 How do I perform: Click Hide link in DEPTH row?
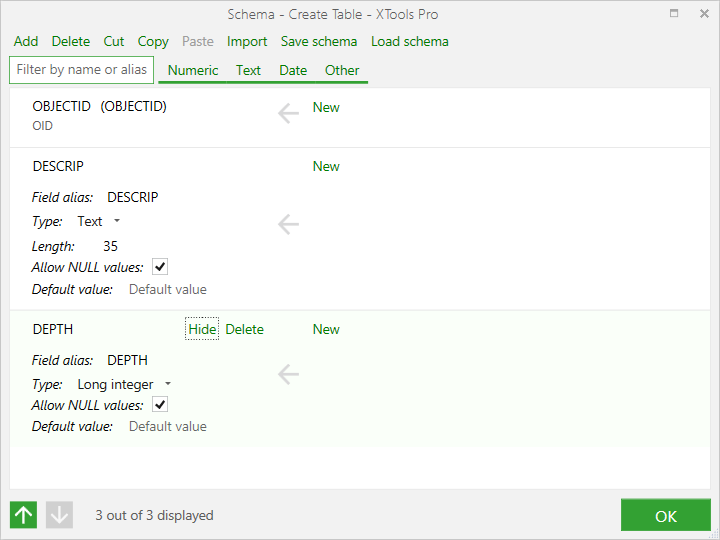(x=202, y=329)
